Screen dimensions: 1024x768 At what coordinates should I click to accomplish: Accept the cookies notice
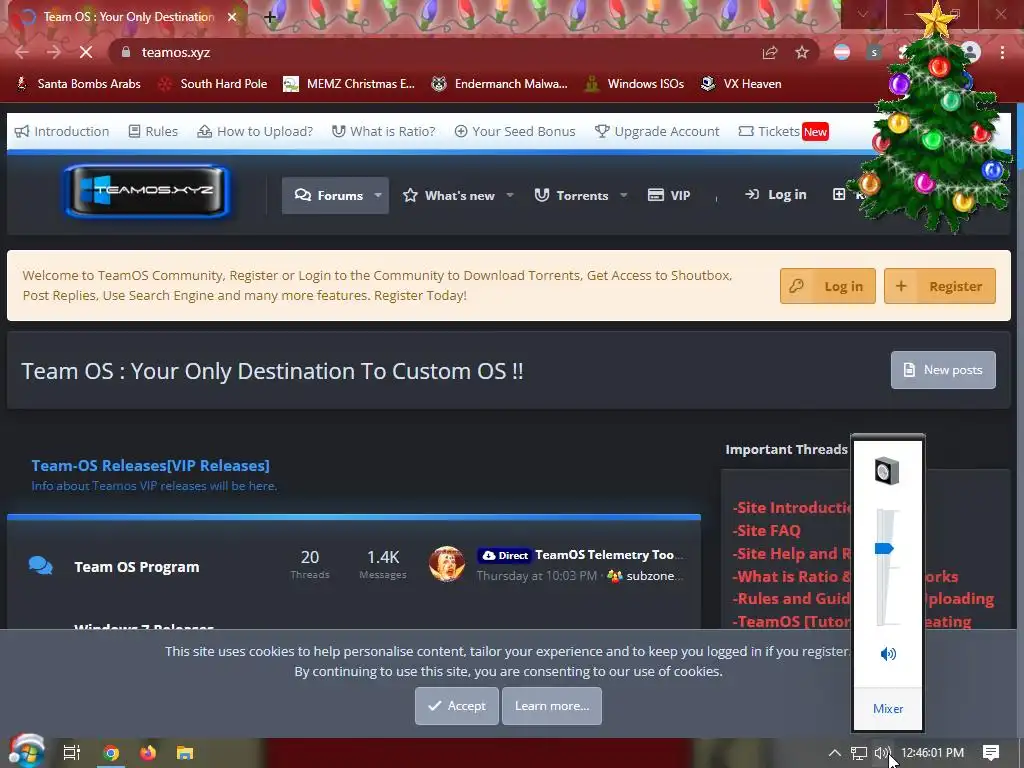pyautogui.click(x=456, y=706)
